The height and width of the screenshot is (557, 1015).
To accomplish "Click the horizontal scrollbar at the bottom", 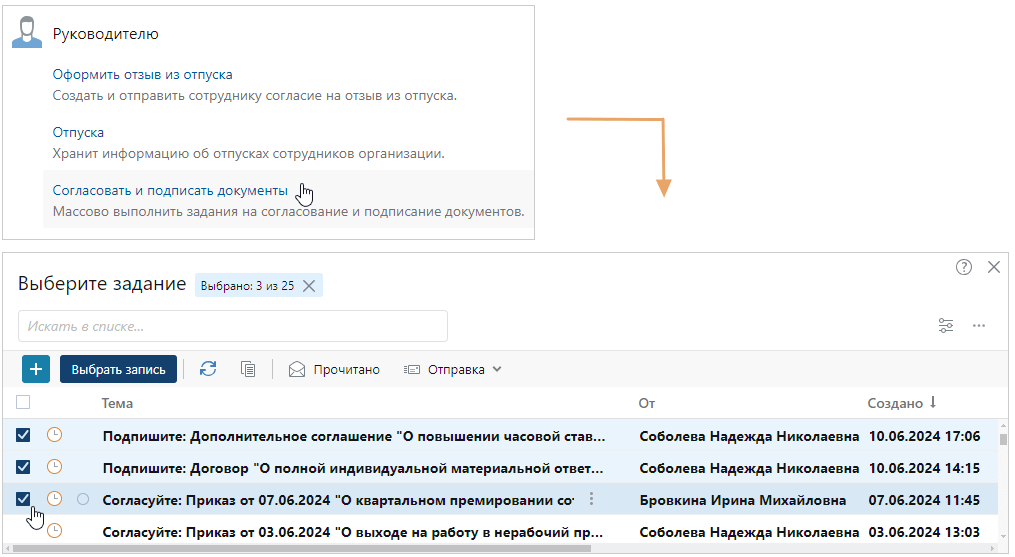I will 300,548.
